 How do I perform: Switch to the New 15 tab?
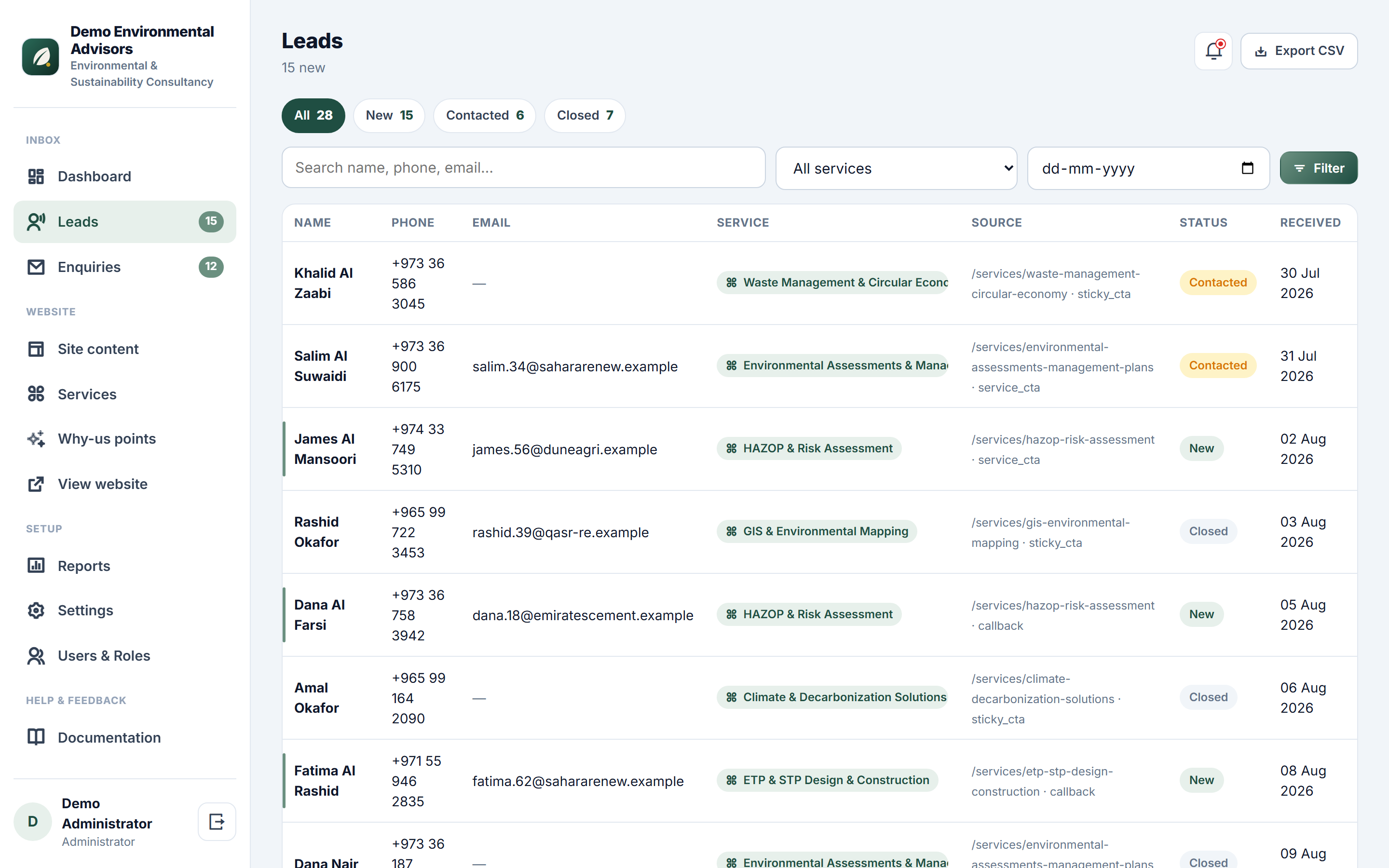tap(389, 115)
